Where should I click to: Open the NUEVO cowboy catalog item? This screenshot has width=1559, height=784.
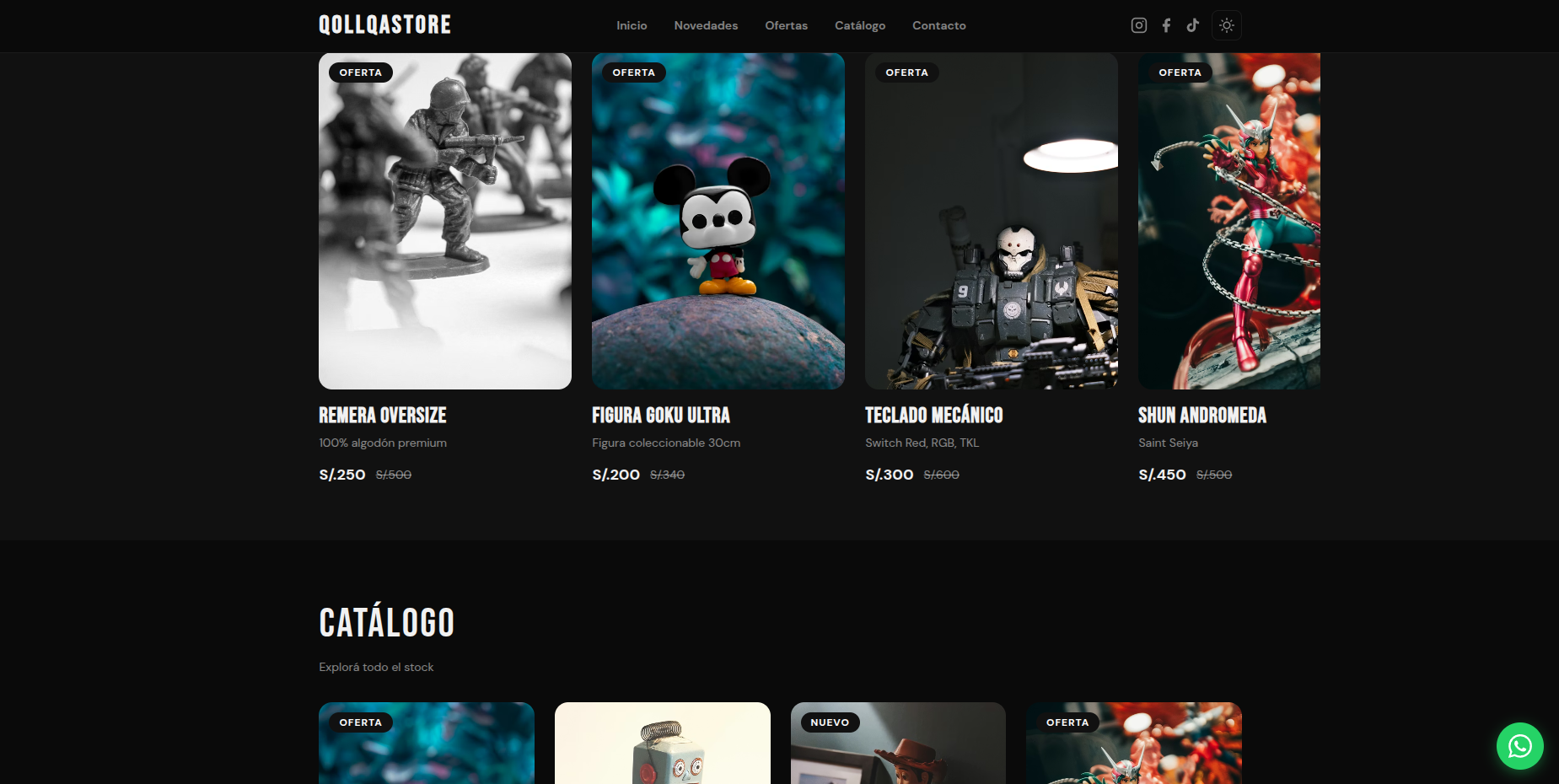[x=898, y=743]
